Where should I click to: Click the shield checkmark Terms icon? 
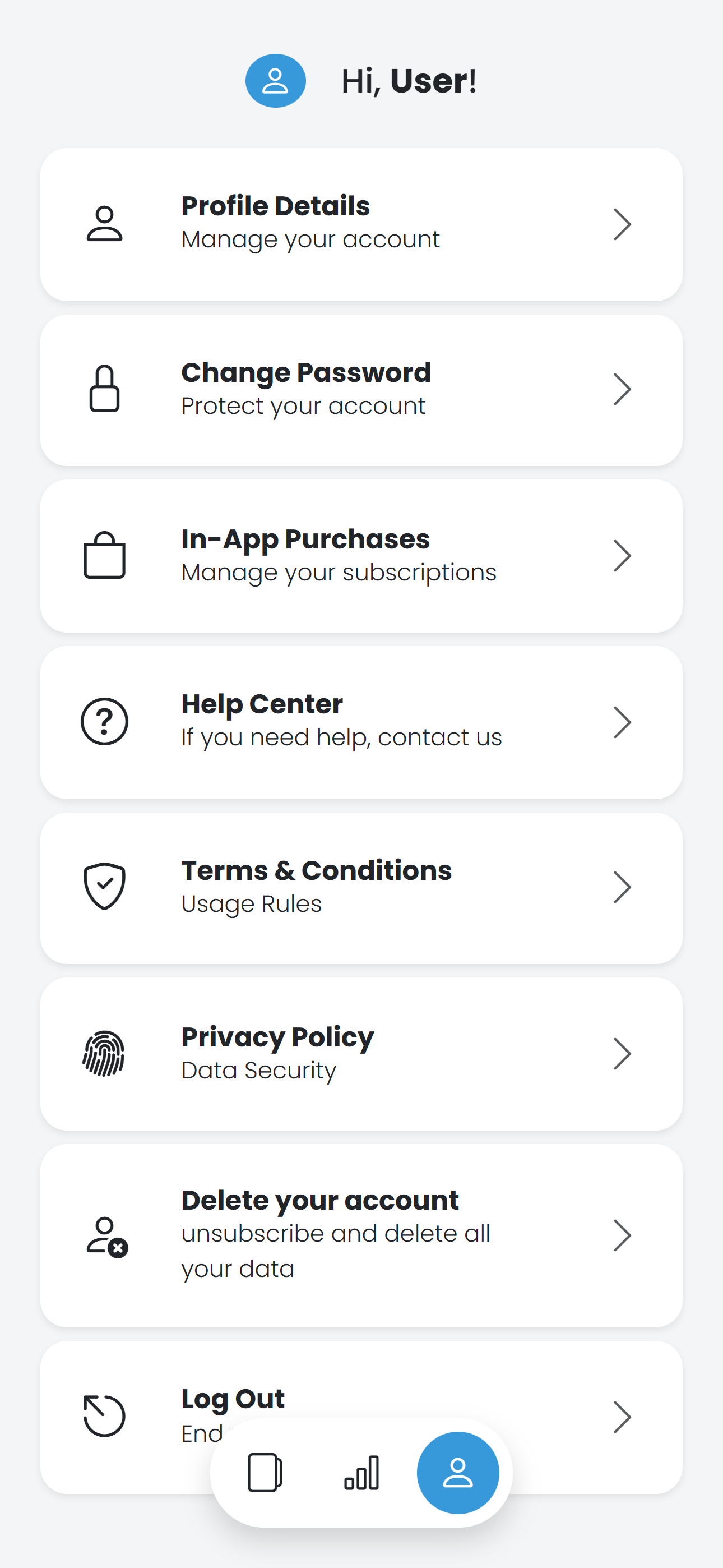[x=104, y=886]
